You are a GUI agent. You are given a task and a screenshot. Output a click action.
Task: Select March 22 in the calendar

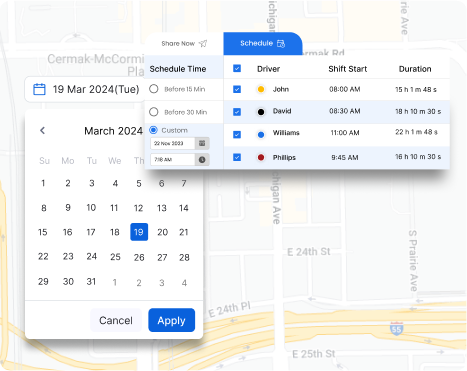click(x=43, y=257)
